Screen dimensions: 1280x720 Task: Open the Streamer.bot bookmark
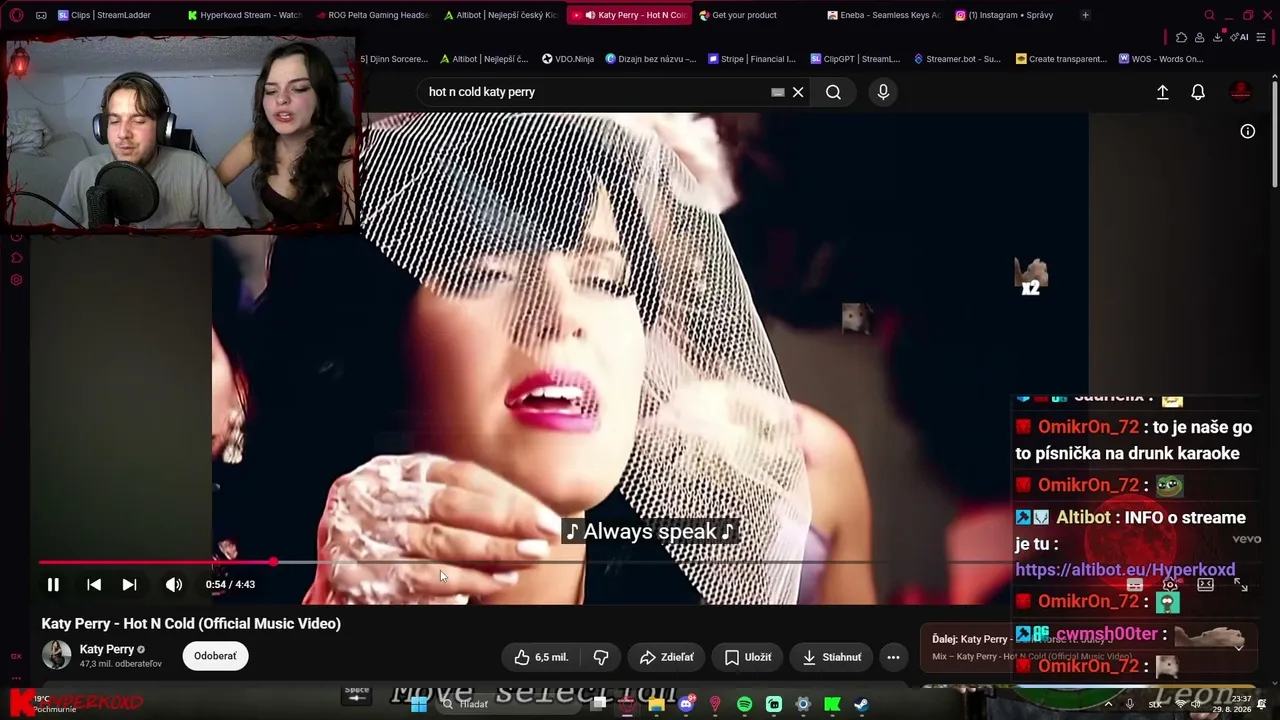coord(957,59)
